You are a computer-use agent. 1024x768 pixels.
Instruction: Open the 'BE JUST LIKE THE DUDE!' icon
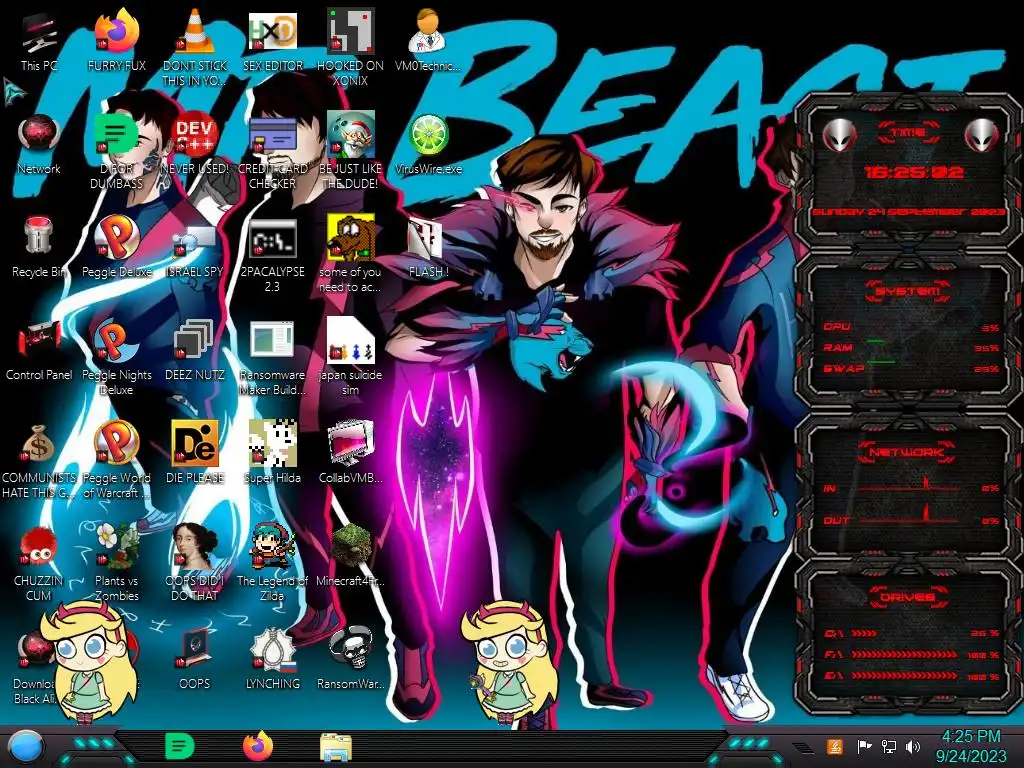350,152
